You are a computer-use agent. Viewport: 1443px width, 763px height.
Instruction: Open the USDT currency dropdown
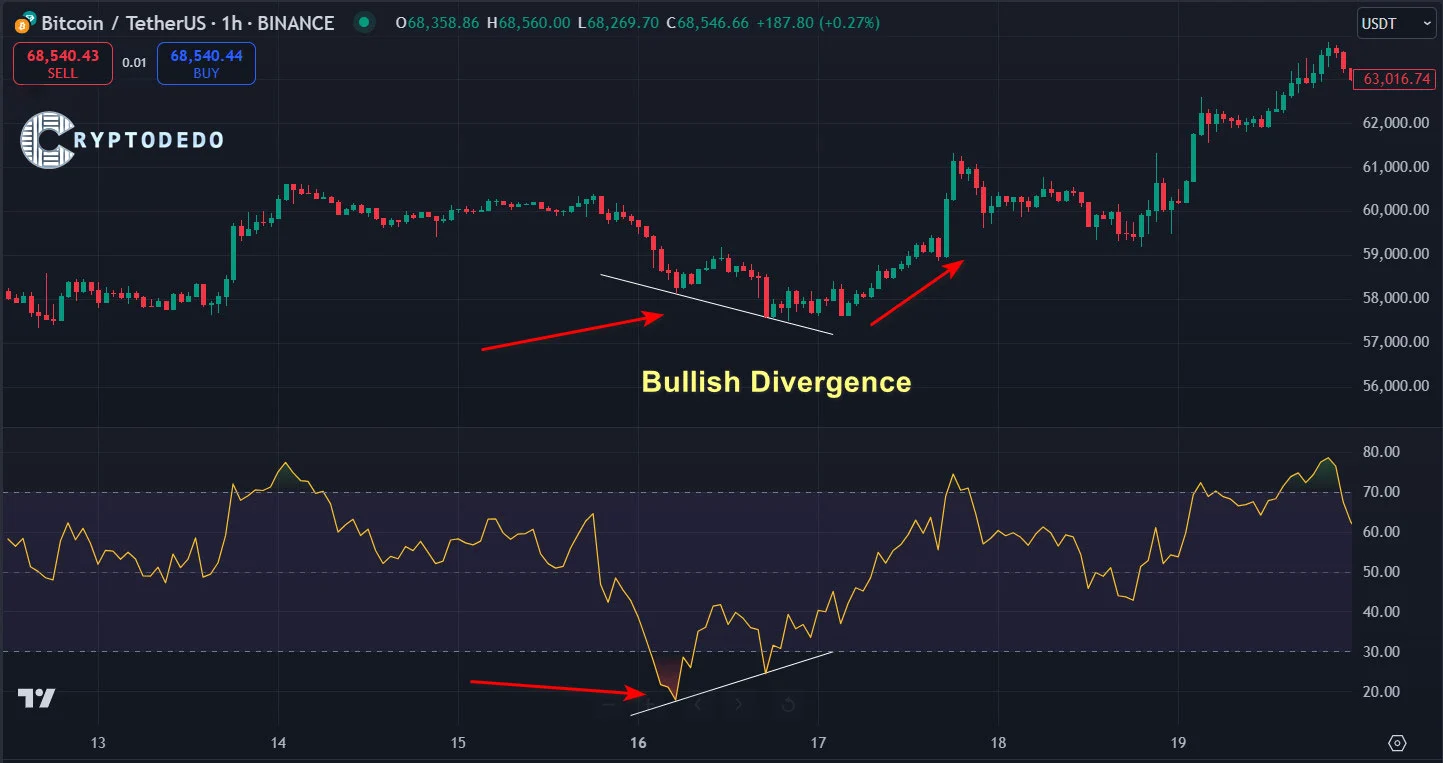[x=1396, y=23]
